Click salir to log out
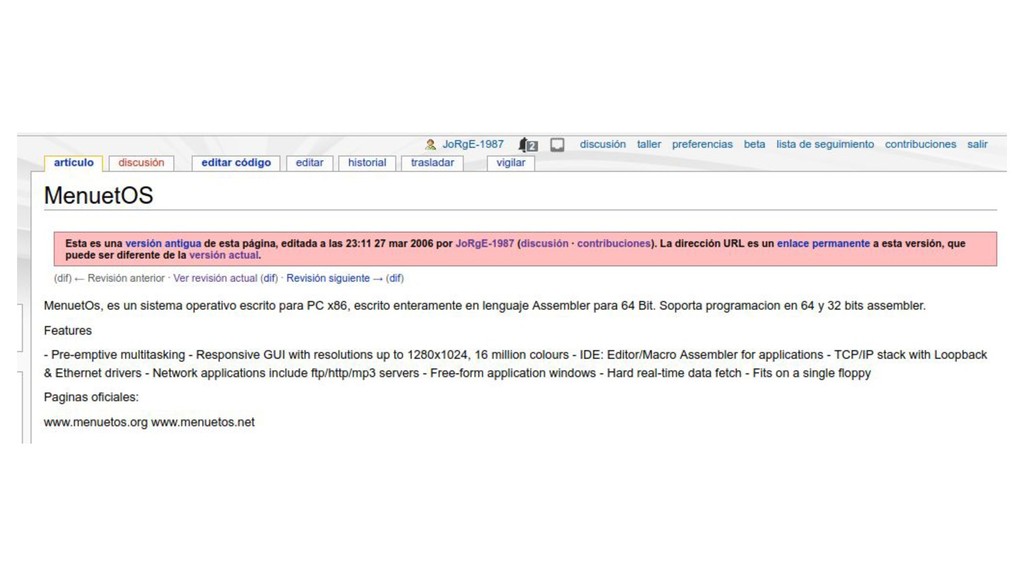The height and width of the screenshot is (576, 1024). (x=977, y=144)
